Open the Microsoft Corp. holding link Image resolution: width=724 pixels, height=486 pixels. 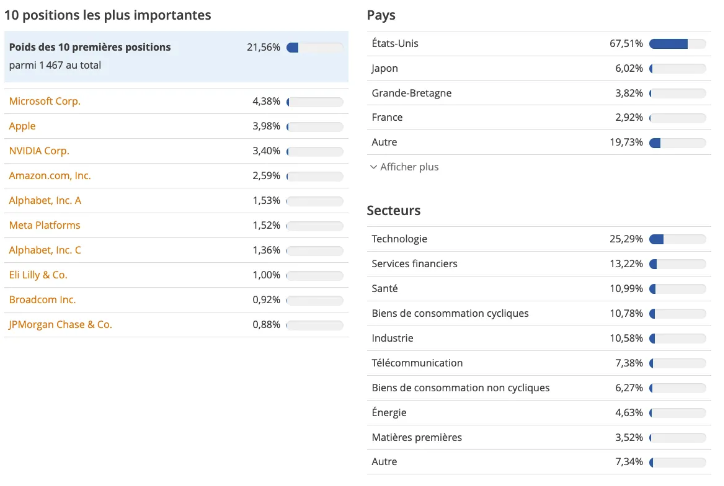(45, 101)
